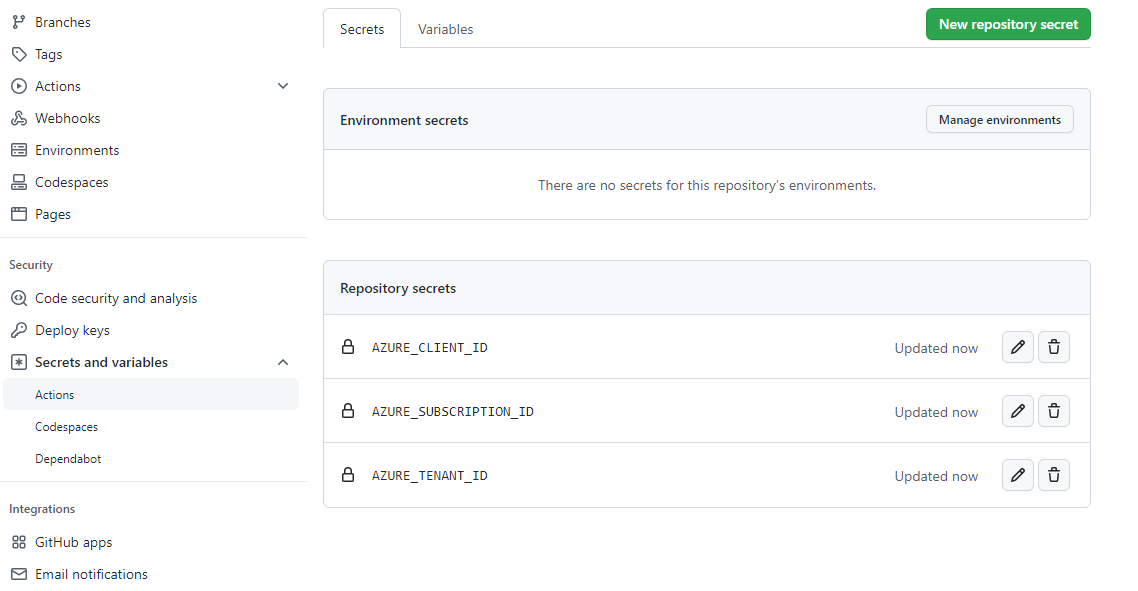Click trash icon for AZURE_SUBSCRIPTION_ID
This screenshot has height=591, width=1138.
pos(1054,412)
